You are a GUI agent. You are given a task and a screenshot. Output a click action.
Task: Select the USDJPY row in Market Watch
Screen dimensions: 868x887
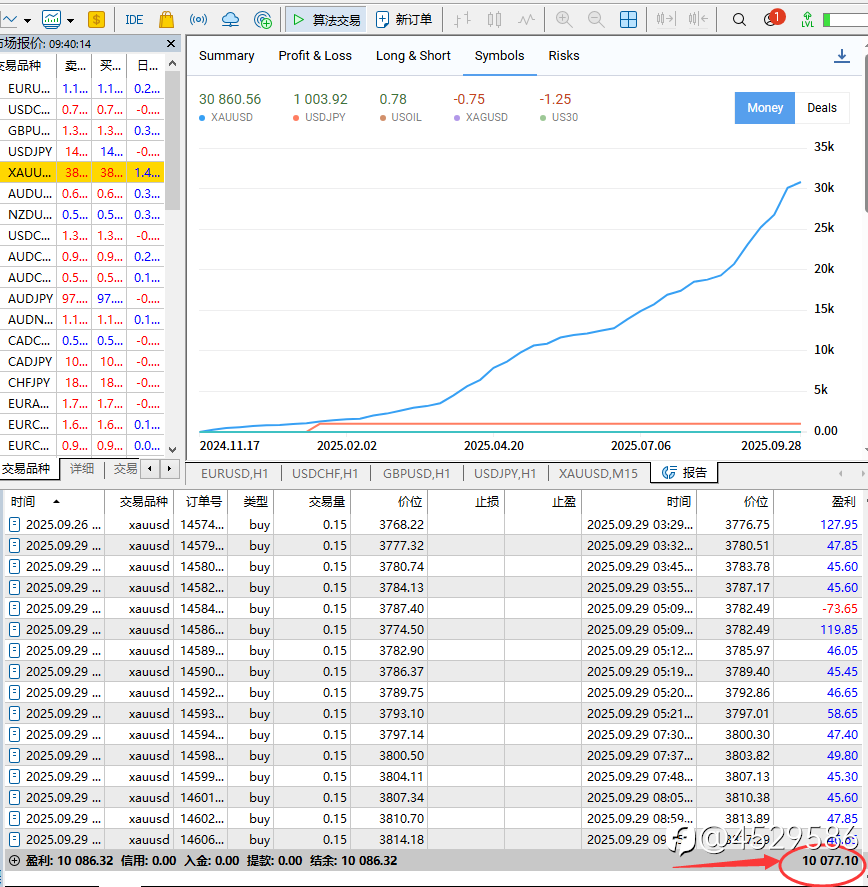click(82, 152)
